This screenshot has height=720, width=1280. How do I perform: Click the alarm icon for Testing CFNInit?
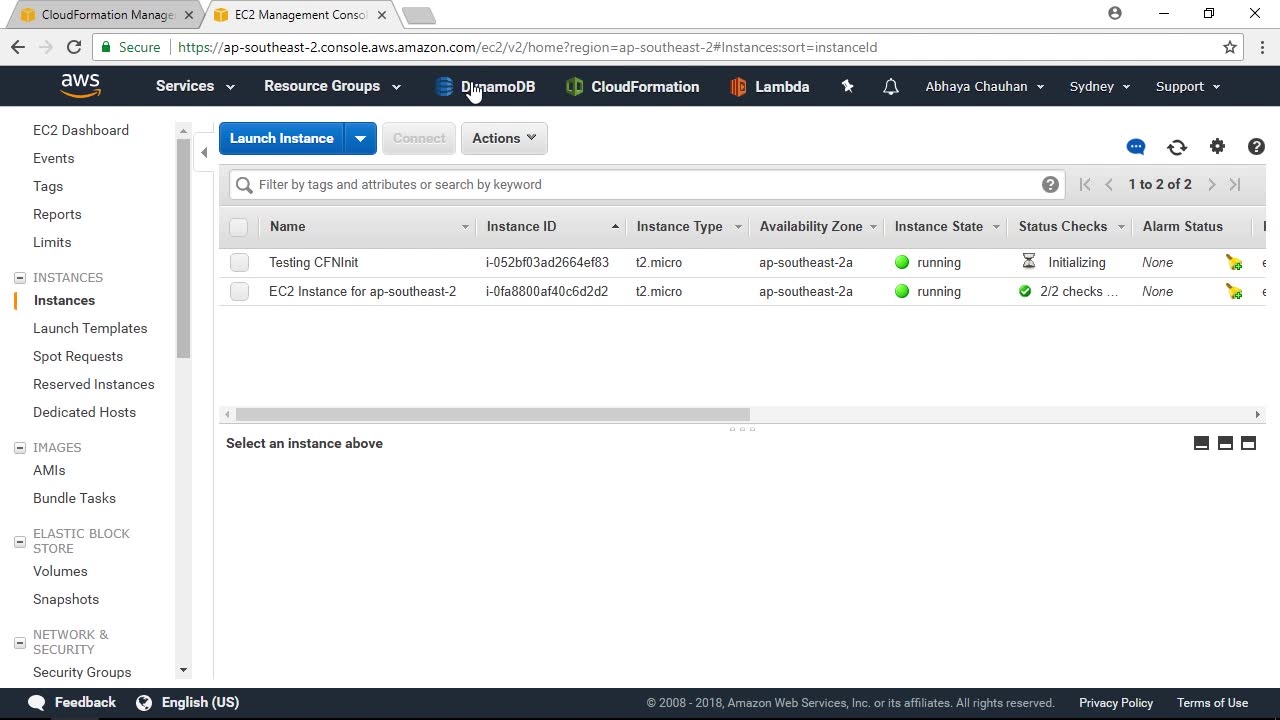(1234, 262)
